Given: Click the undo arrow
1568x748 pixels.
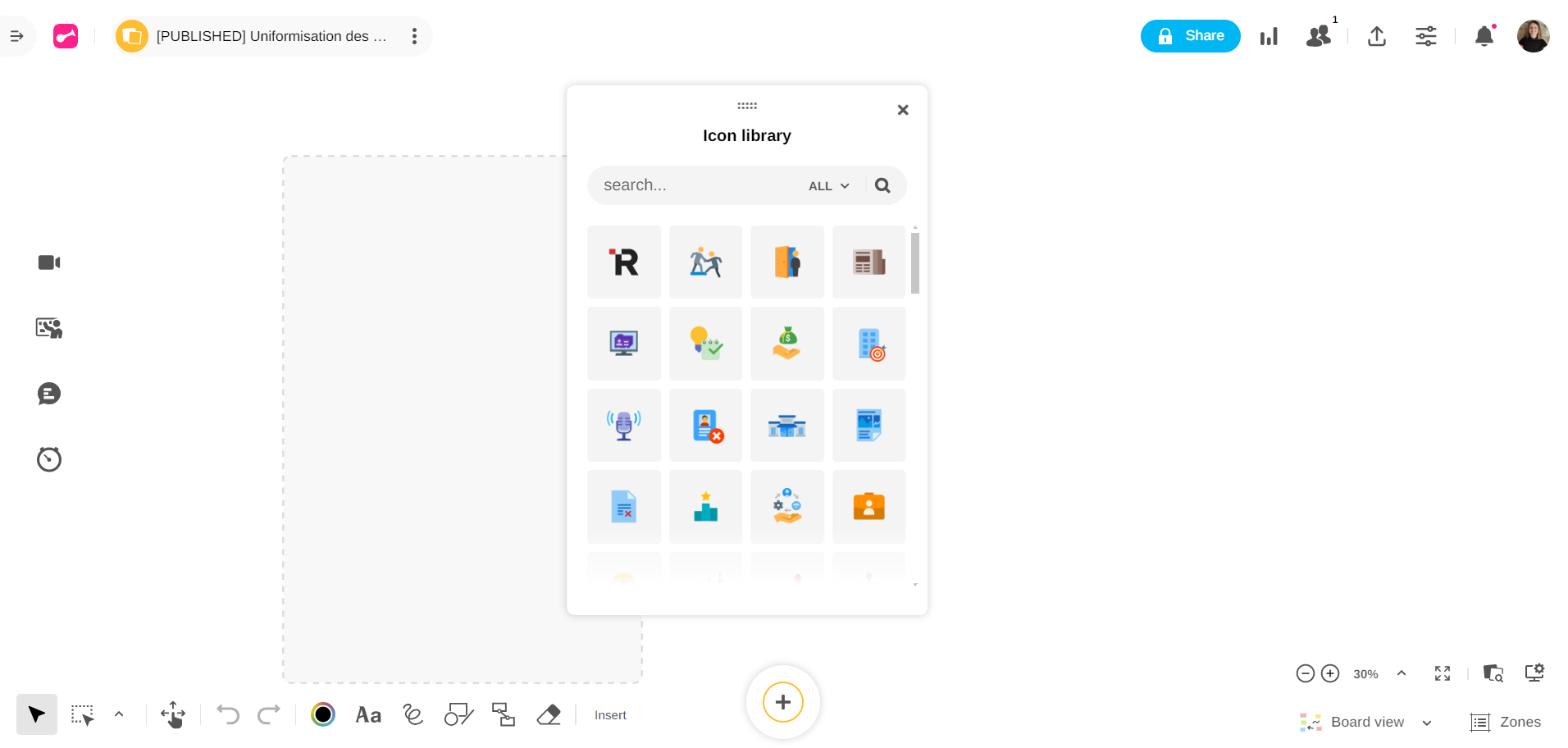Looking at the screenshot, I should pos(227,715).
